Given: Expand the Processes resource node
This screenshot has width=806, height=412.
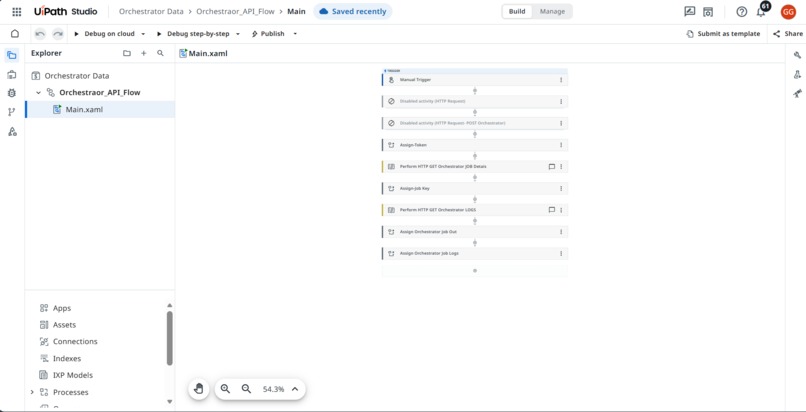Looking at the screenshot, I should click(x=32, y=392).
